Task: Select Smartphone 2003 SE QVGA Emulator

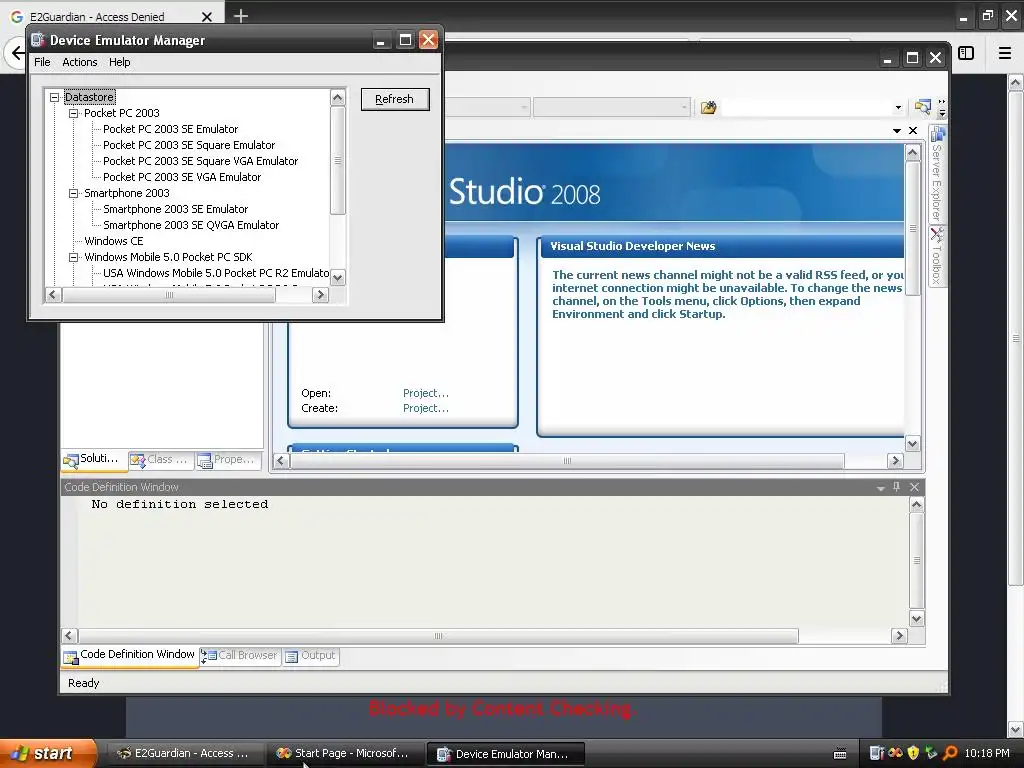Action: (191, 225)
